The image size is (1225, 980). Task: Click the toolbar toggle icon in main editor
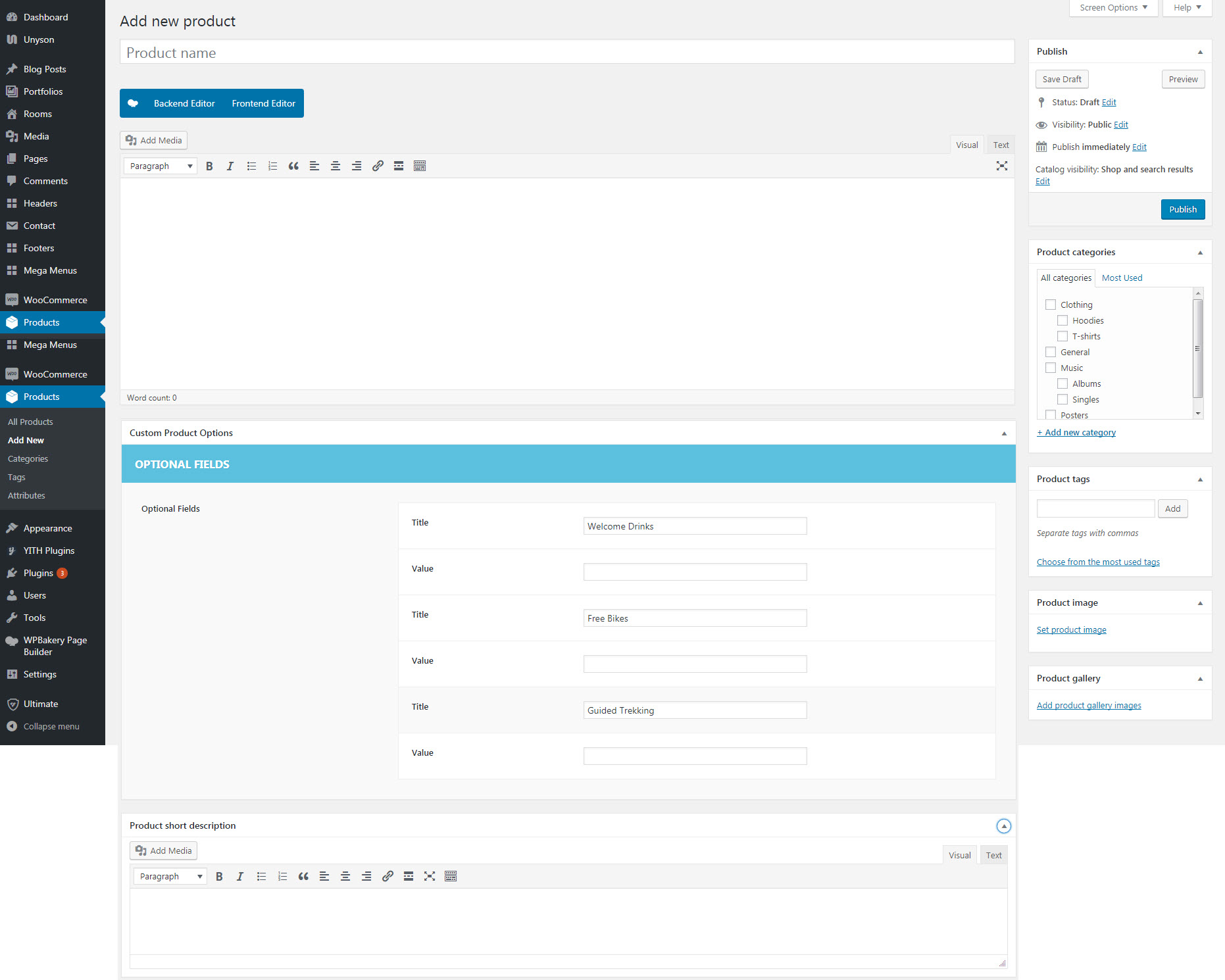[x=420, y=166]
